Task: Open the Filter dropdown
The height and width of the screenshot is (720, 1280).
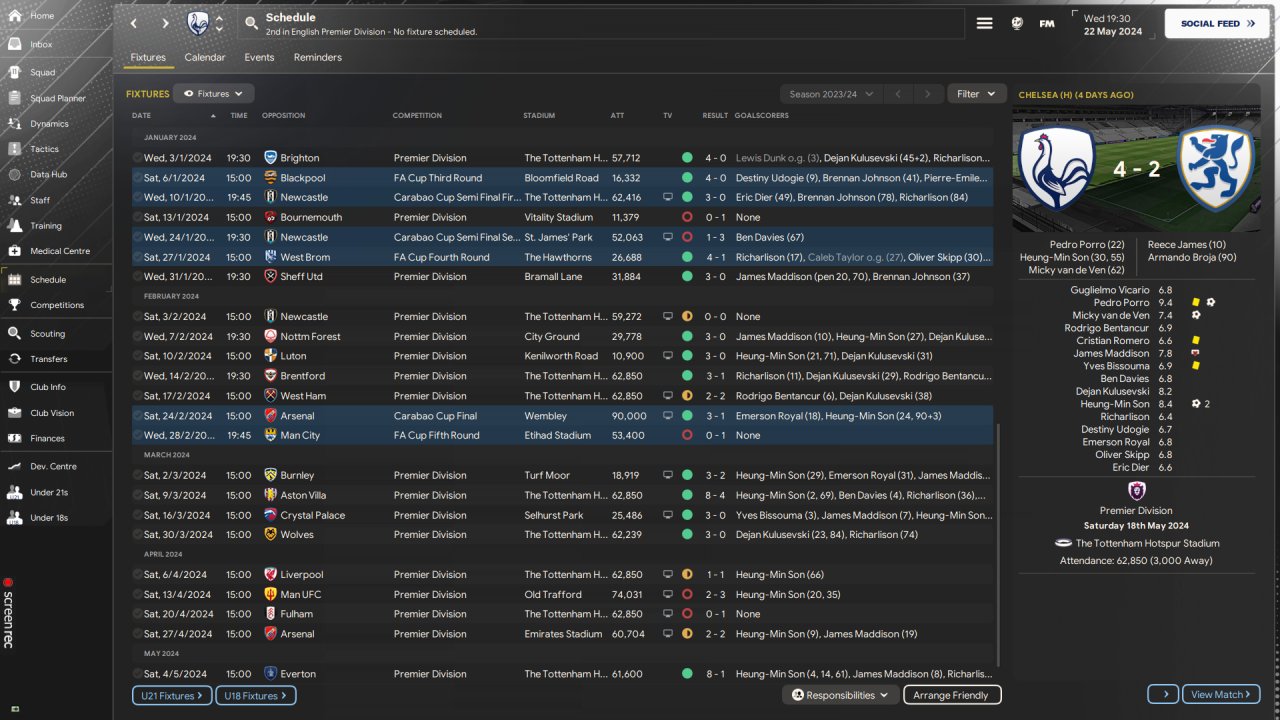Action: click(x=976, y=94)
